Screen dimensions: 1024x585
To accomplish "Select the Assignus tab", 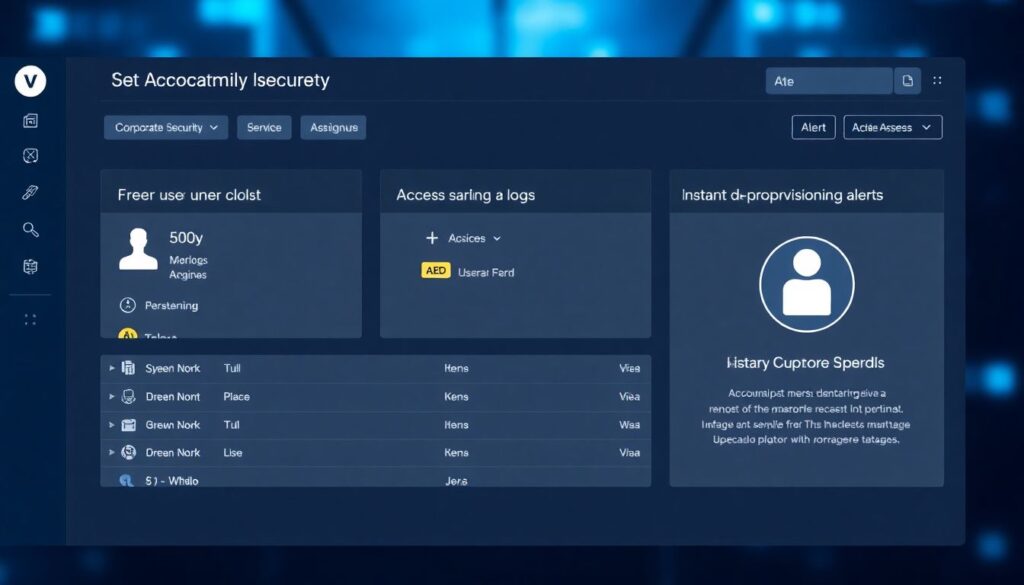I will 333,127.
